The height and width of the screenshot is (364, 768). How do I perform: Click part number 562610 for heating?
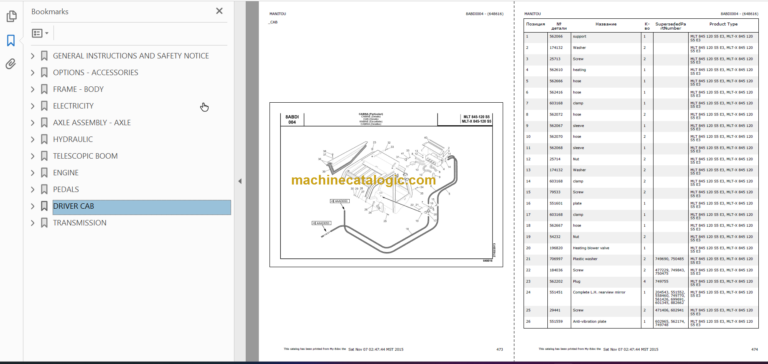tap(554, 70)
